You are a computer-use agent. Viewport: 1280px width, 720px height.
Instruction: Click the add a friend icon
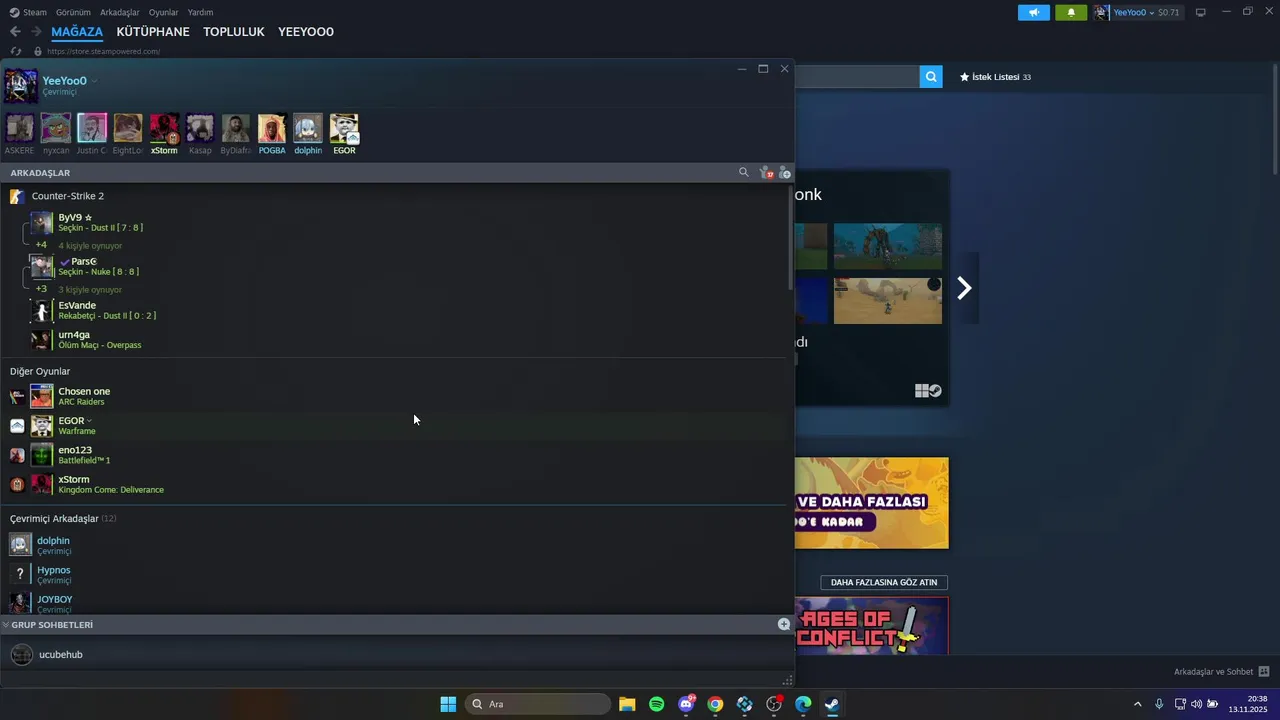pos(785,173)
